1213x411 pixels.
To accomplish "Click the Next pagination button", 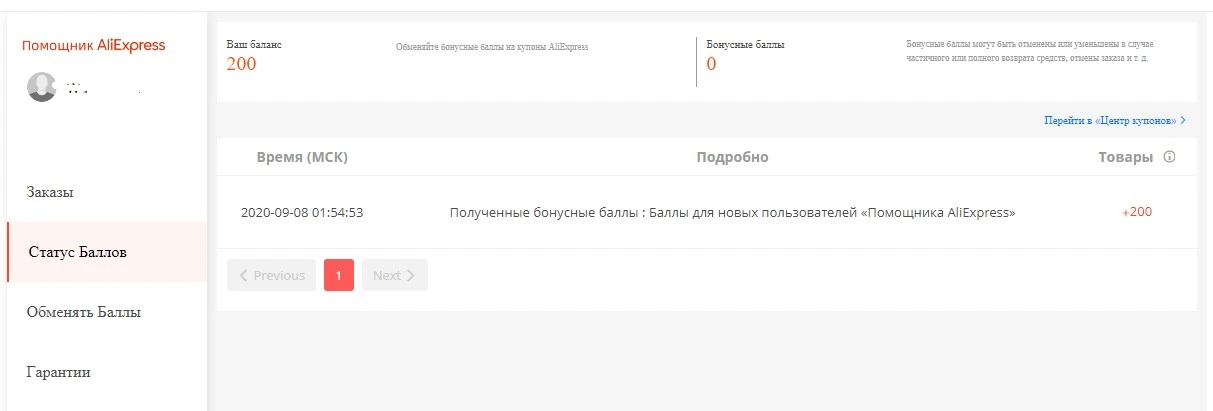I will tap(395, 275).
